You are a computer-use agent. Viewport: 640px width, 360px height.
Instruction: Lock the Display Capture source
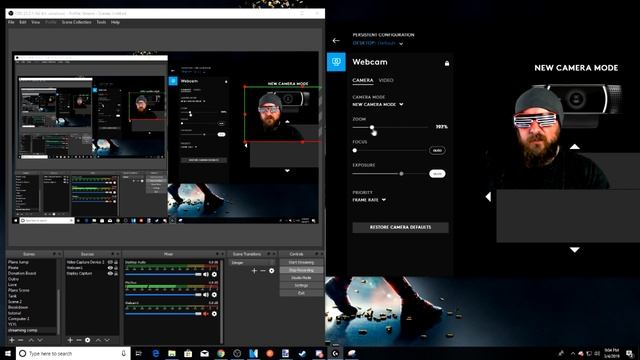coord(116,273)
